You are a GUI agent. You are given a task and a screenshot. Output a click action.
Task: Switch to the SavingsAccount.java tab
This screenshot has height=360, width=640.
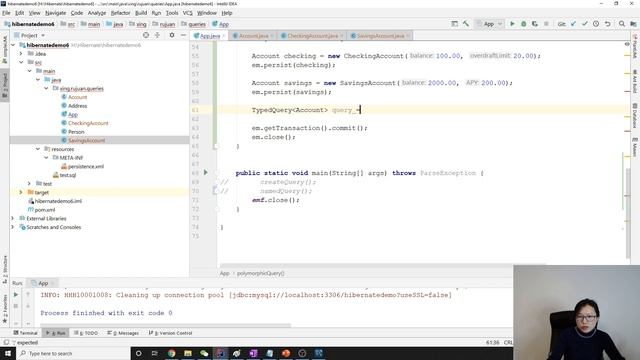(x=380, y=36)
